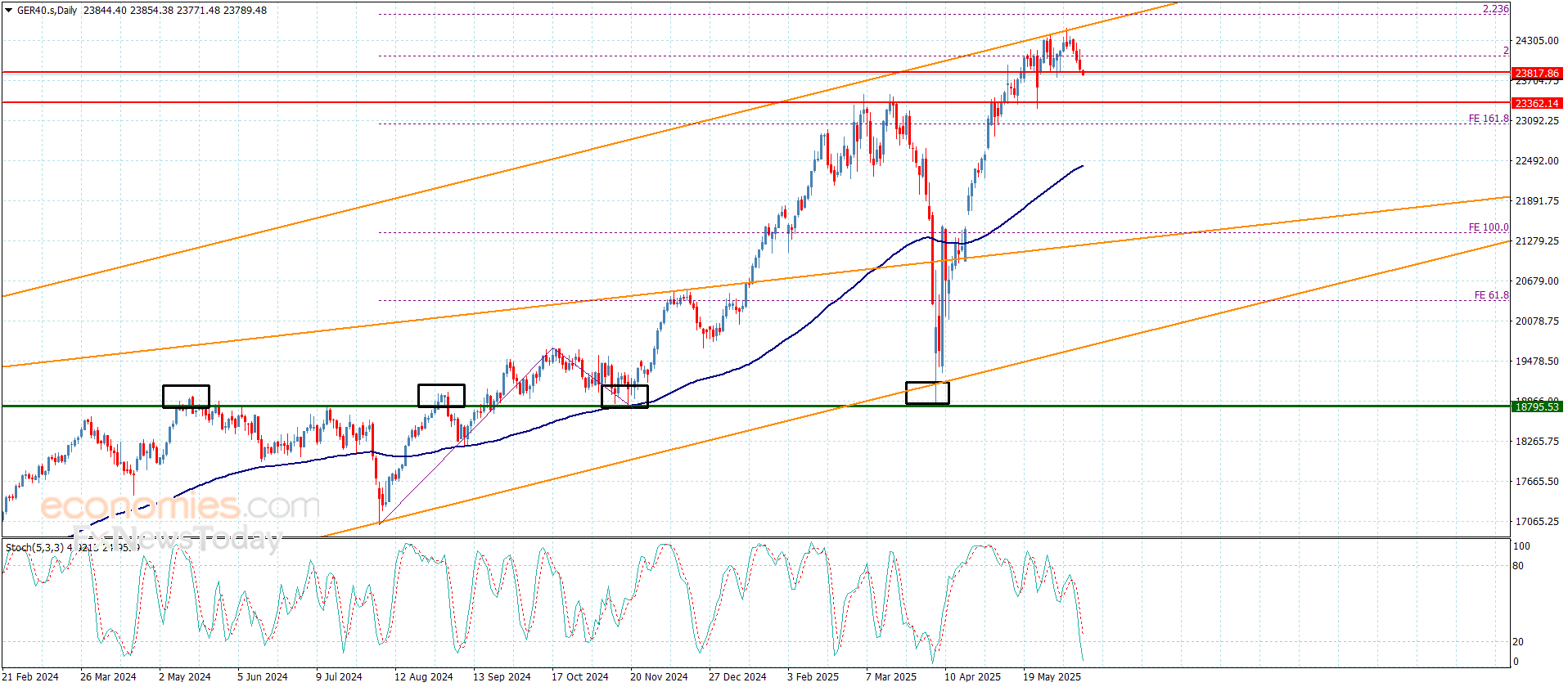Viewport: 1568px width, 687px height.
Task: Click the 18265.75 price axis label
Action: 1537,441
